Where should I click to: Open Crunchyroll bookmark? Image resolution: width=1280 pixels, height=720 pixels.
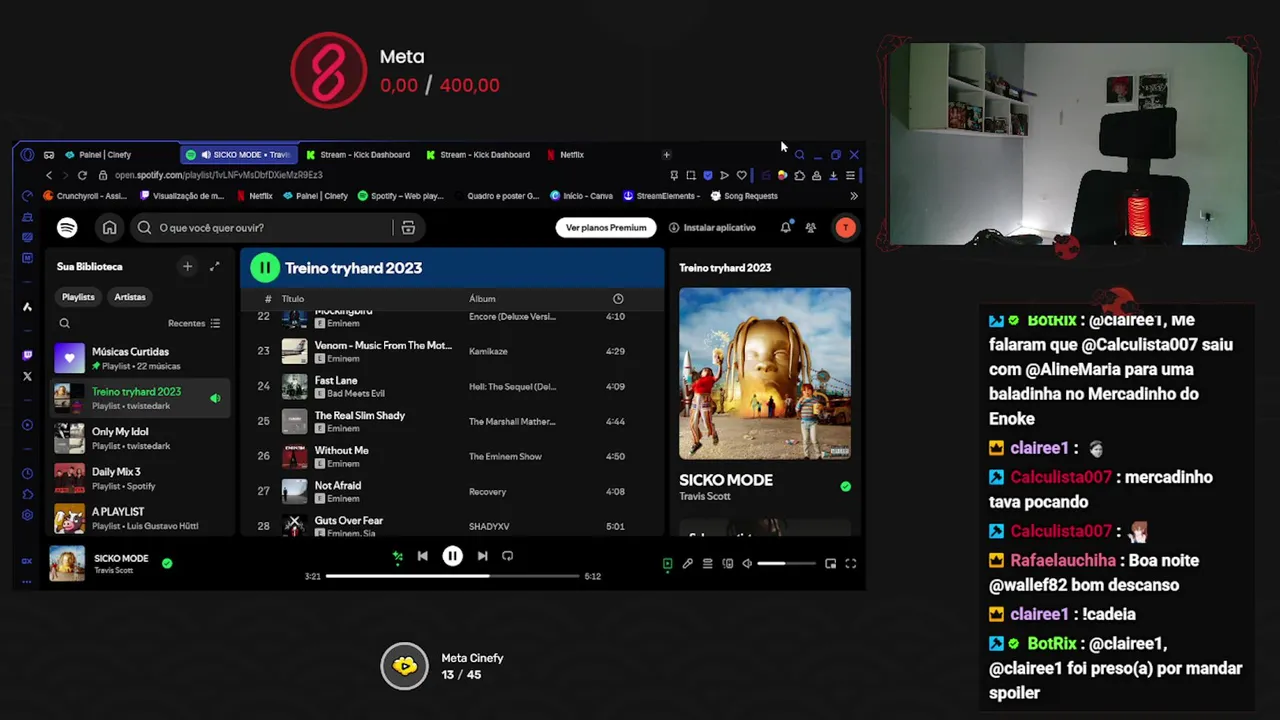tap(85, 196)
